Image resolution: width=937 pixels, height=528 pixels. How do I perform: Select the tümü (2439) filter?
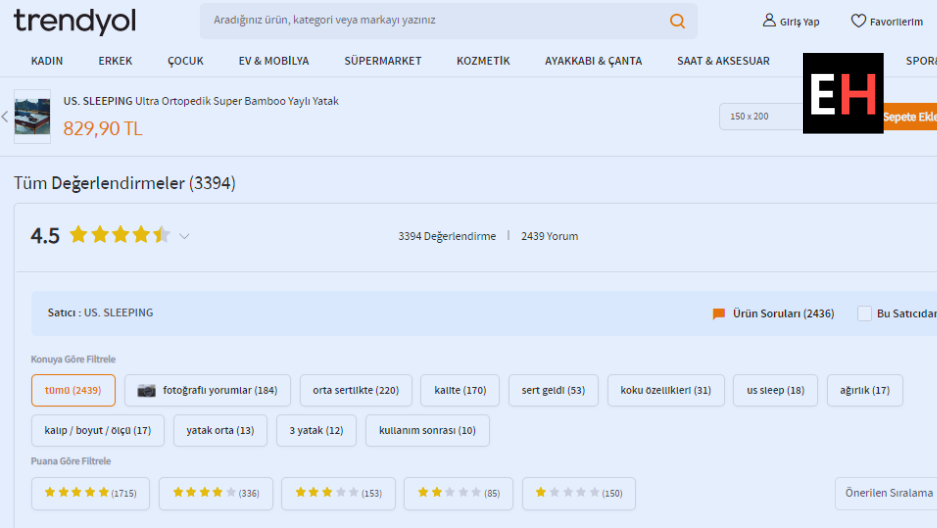73,391
